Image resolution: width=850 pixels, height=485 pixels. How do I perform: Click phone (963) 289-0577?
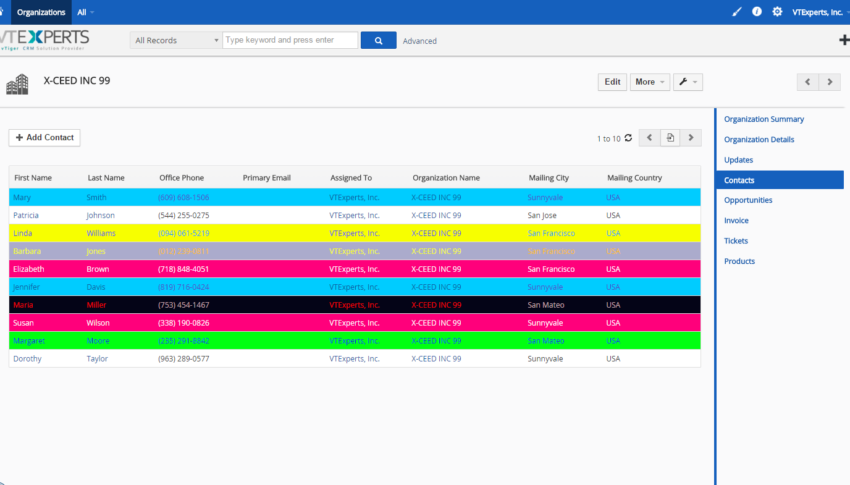tap(183, 358)
